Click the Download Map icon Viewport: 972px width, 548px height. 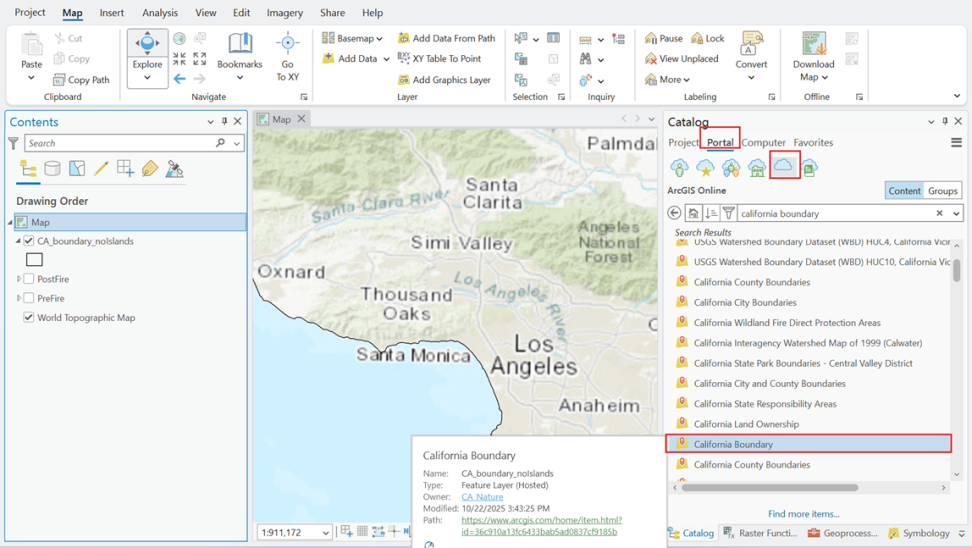[813, 45]
